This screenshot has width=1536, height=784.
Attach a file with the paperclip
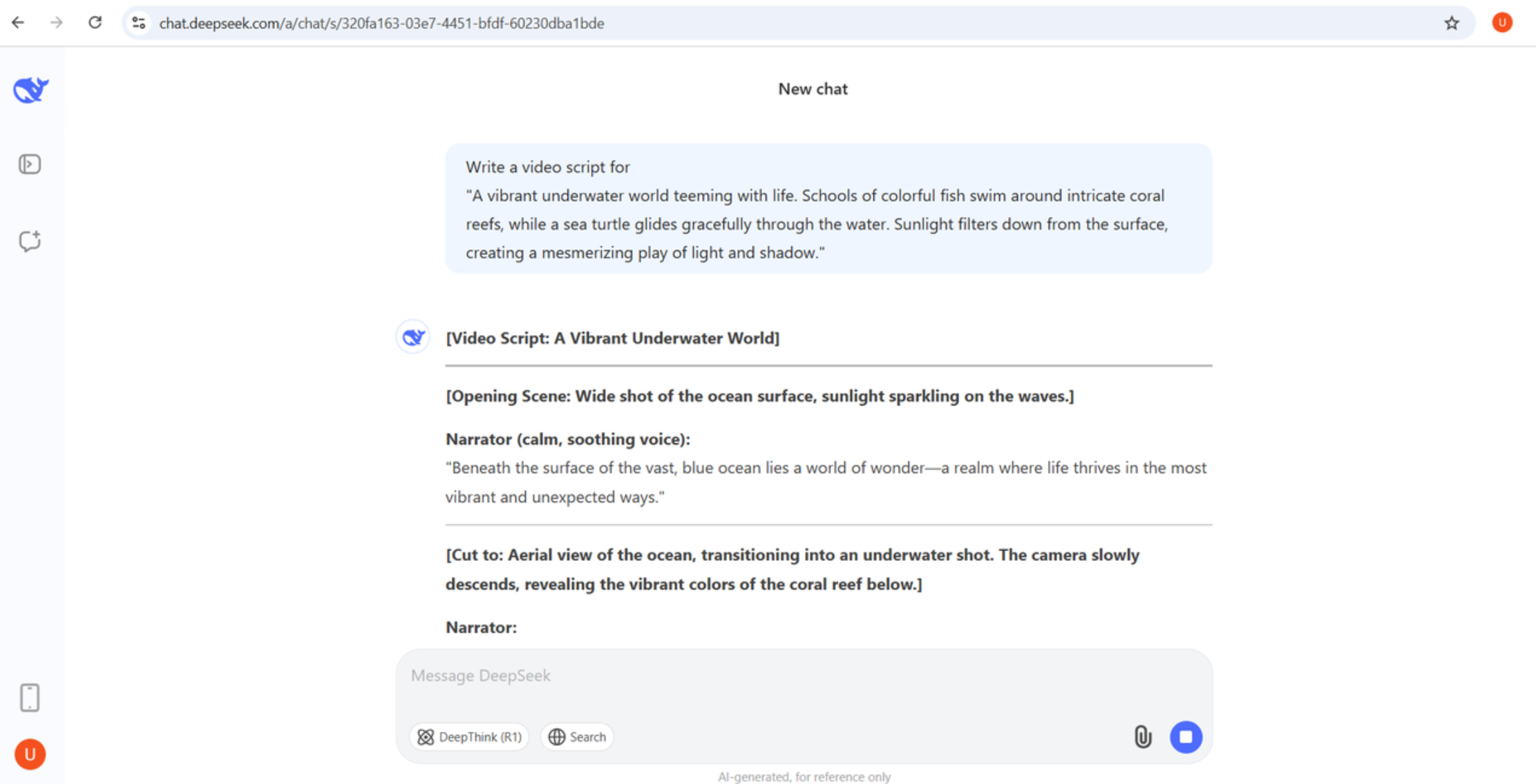pyautogui.click(x=1143, y=736)
